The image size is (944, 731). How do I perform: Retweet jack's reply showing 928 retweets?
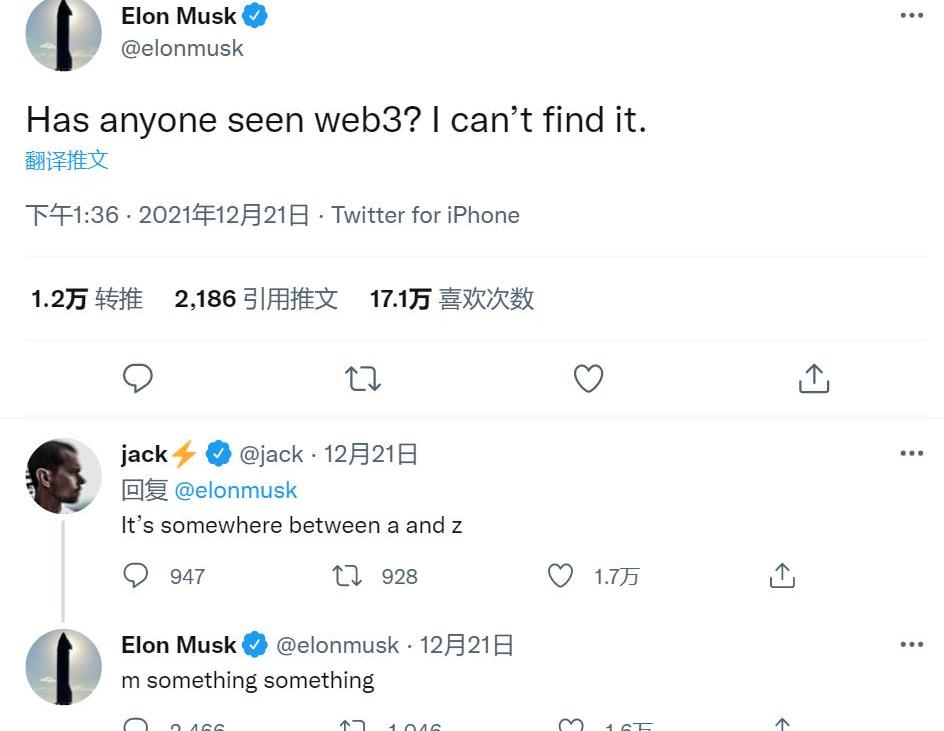(x=347, y=575)
